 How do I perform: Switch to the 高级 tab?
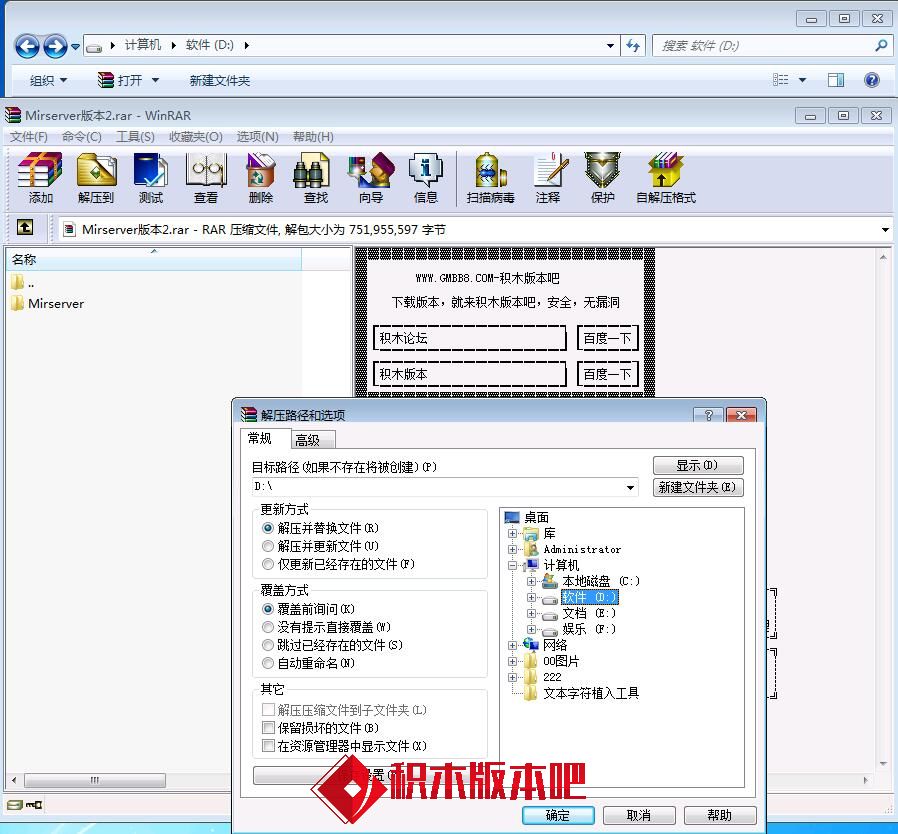point(313,440)
